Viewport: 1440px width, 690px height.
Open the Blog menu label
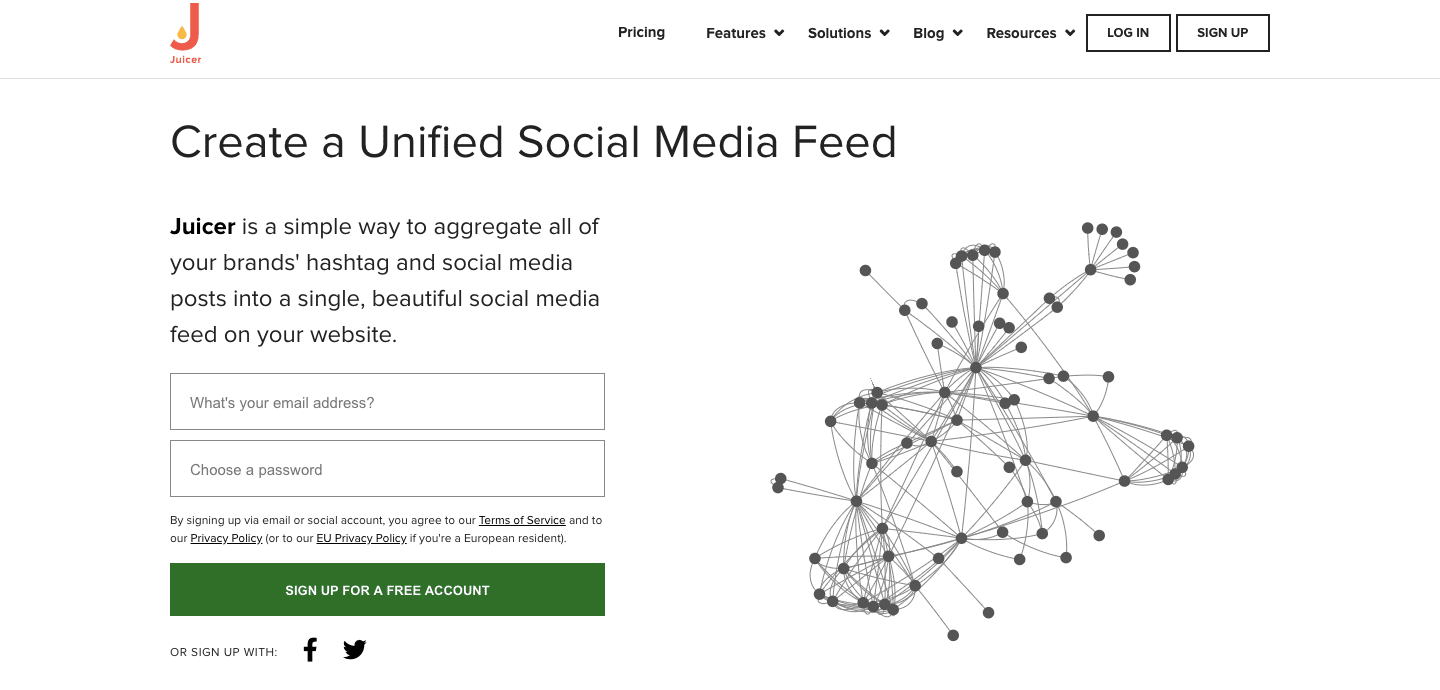[928, 33]
